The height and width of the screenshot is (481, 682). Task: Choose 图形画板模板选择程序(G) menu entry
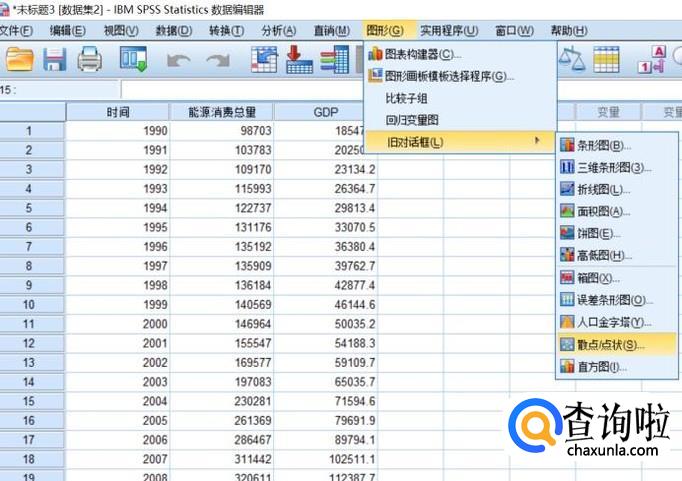460,77
